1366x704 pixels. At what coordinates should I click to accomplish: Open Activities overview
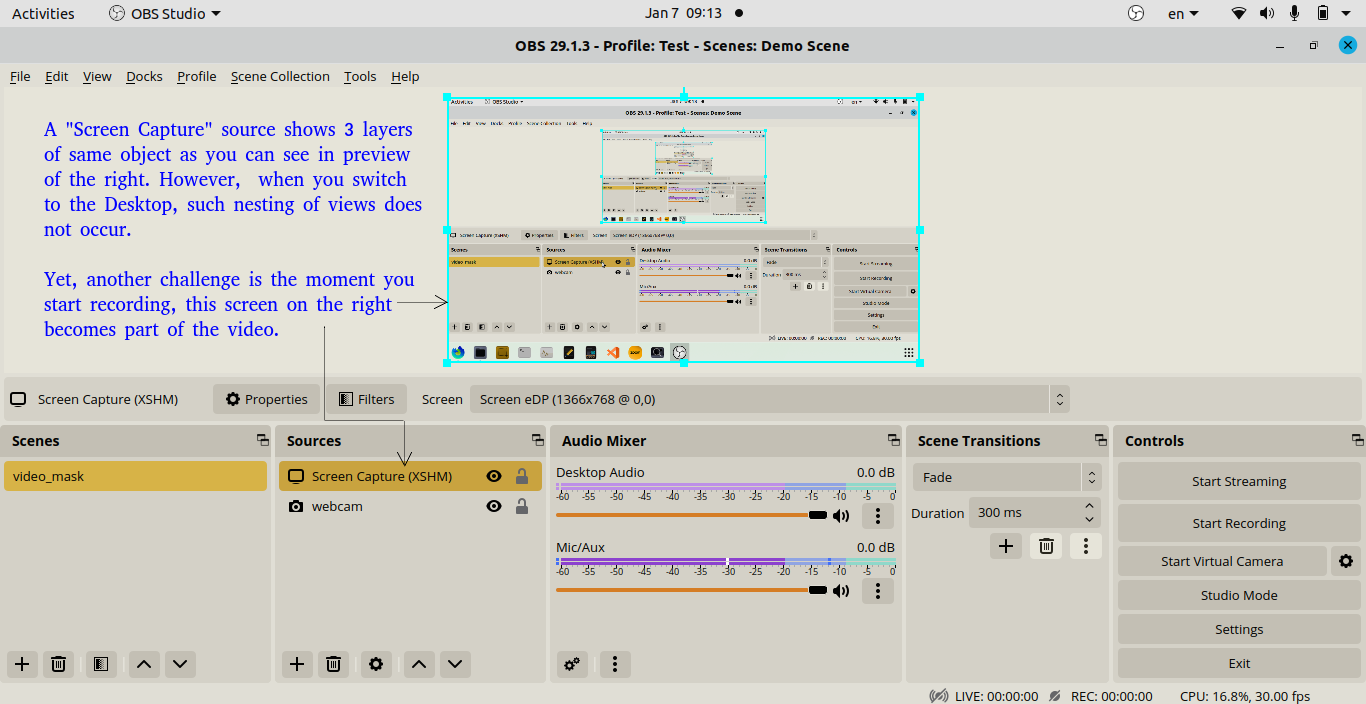pos(43,13)
